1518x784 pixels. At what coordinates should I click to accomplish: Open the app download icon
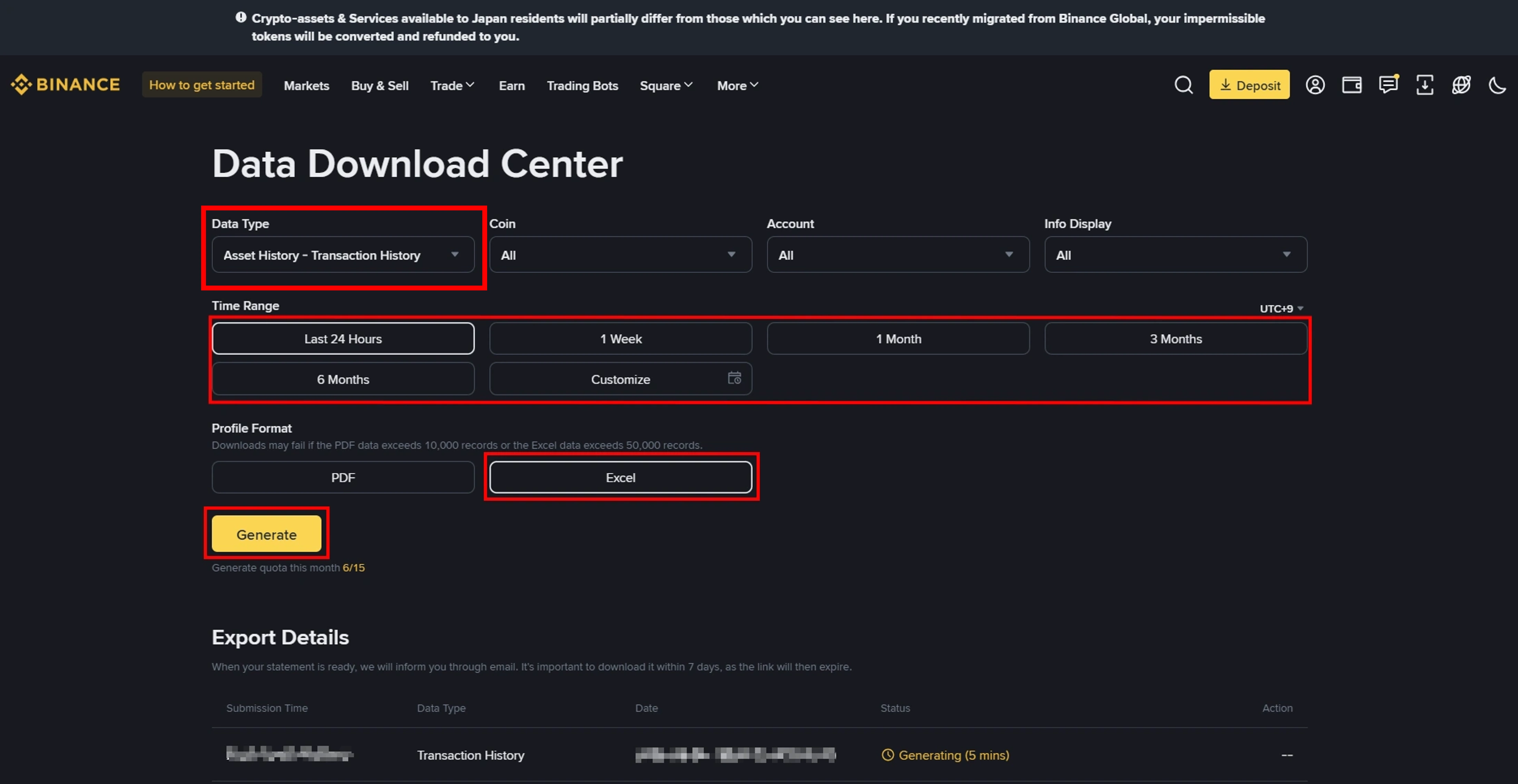(1424, 85)
